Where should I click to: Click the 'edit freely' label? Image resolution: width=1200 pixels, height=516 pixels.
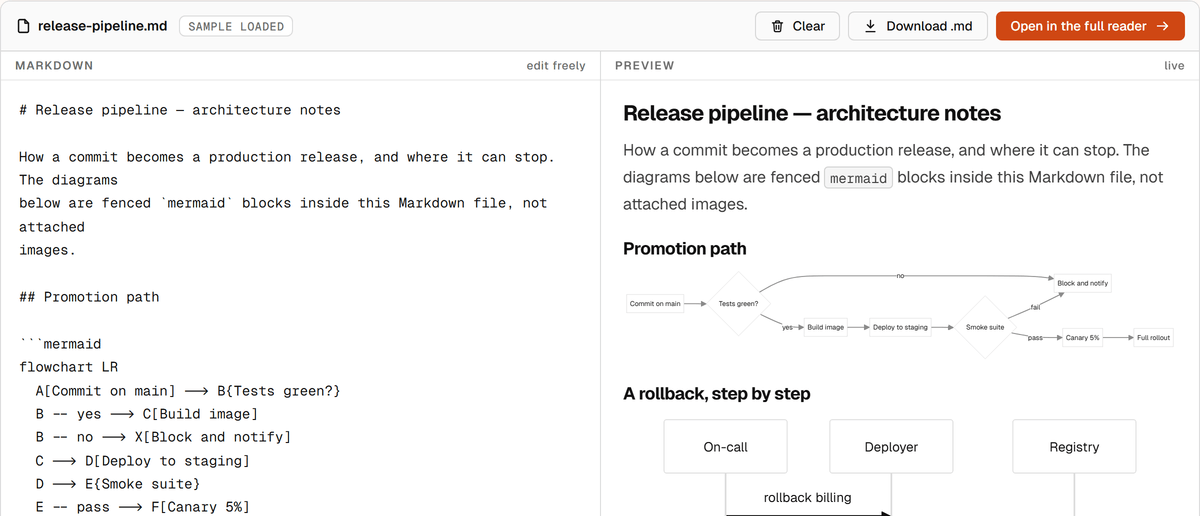(556, 66)
